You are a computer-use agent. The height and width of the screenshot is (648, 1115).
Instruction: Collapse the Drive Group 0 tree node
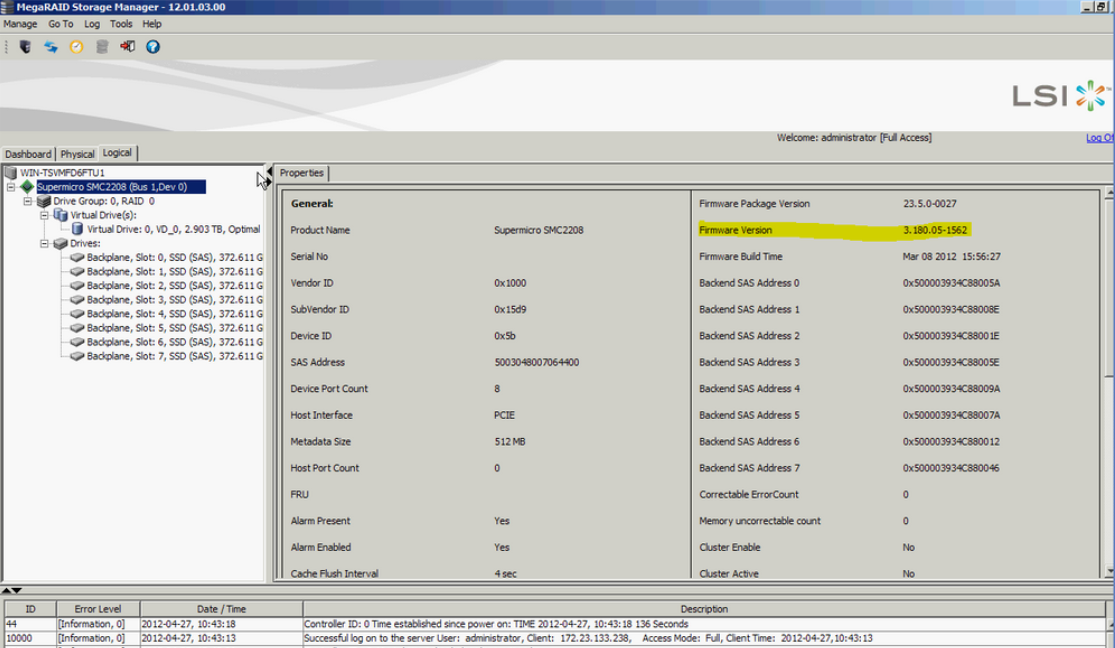point(28,201)
